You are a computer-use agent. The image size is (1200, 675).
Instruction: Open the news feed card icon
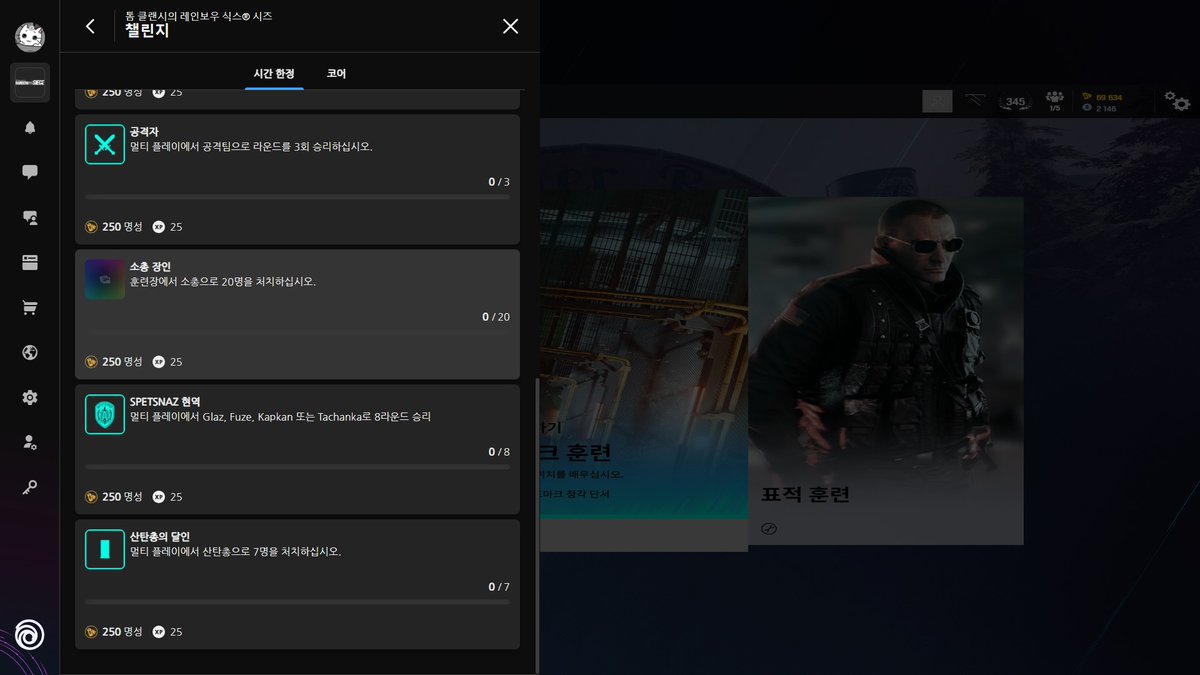(x=30, y=262)
